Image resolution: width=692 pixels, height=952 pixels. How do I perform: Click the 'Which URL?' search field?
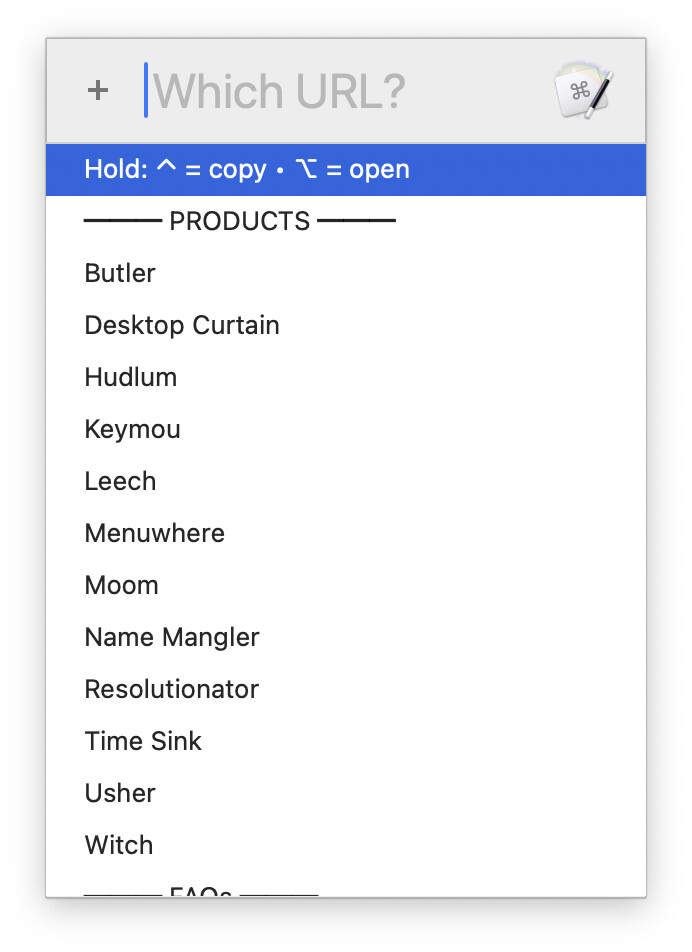pos(340,92)
